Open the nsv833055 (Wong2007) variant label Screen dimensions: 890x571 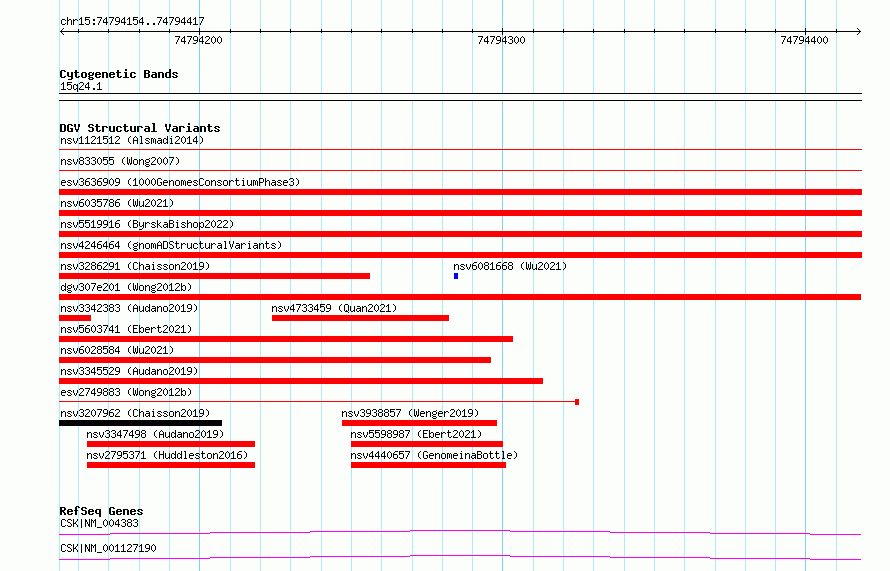120,161
